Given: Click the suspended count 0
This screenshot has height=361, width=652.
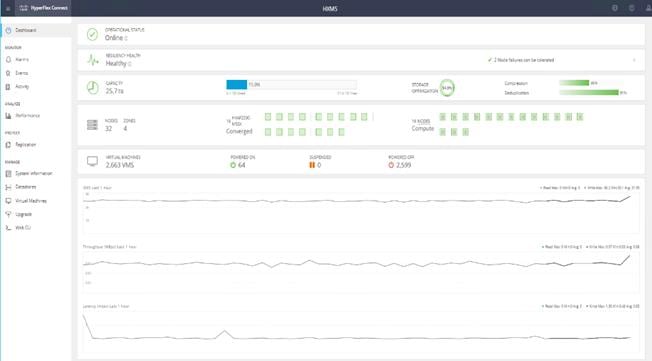Looking at the screenshot, I should (x=319, y=165).
